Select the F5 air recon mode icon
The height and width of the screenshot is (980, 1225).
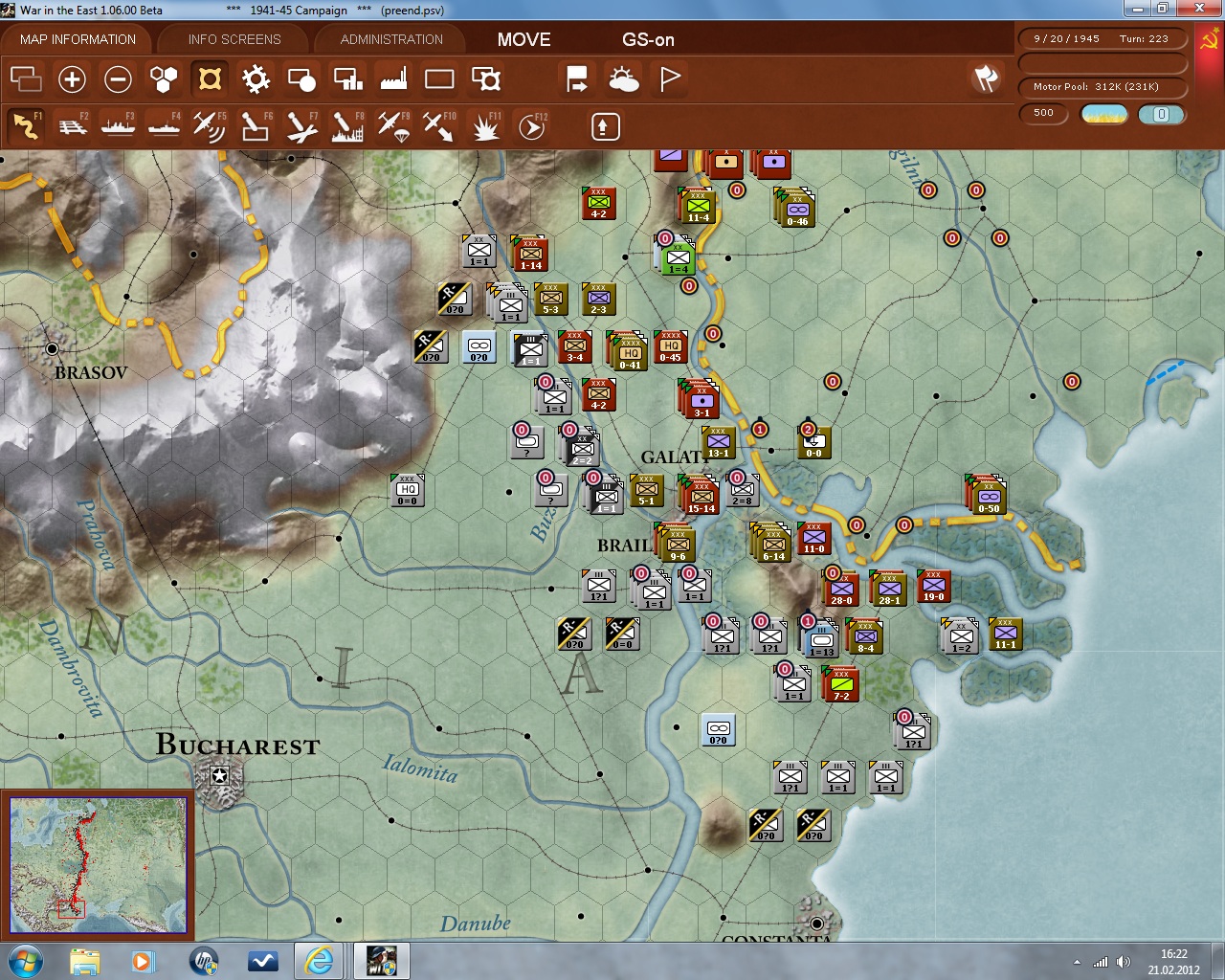click(210, 125)
